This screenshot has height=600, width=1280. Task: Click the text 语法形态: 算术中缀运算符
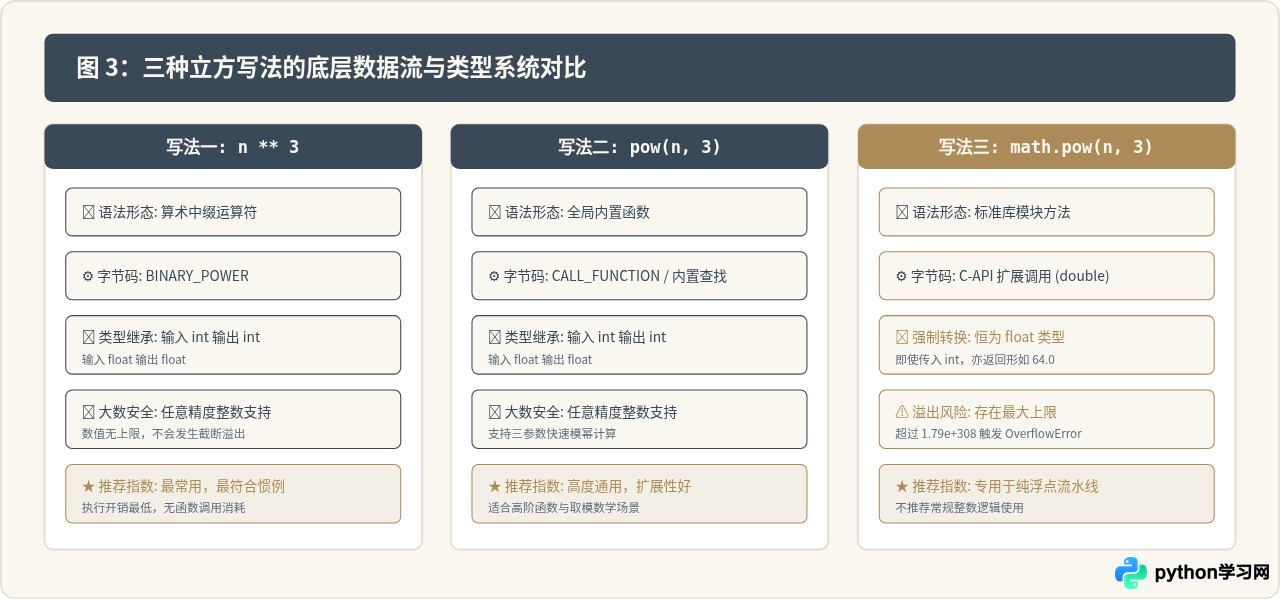pyautogui.click(x=178, y=212)
